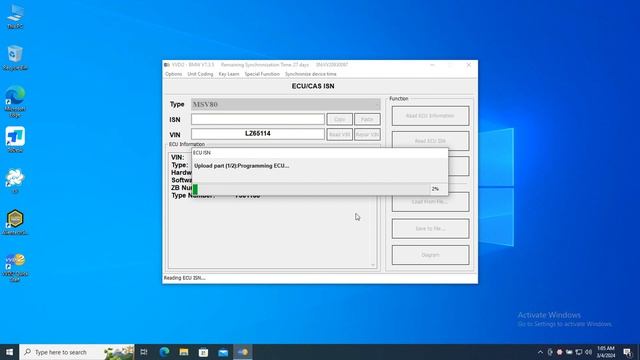Open the network status tray icon
This screenshot has height=360, width=640.
pyautogui.click(x=579, y=352)
